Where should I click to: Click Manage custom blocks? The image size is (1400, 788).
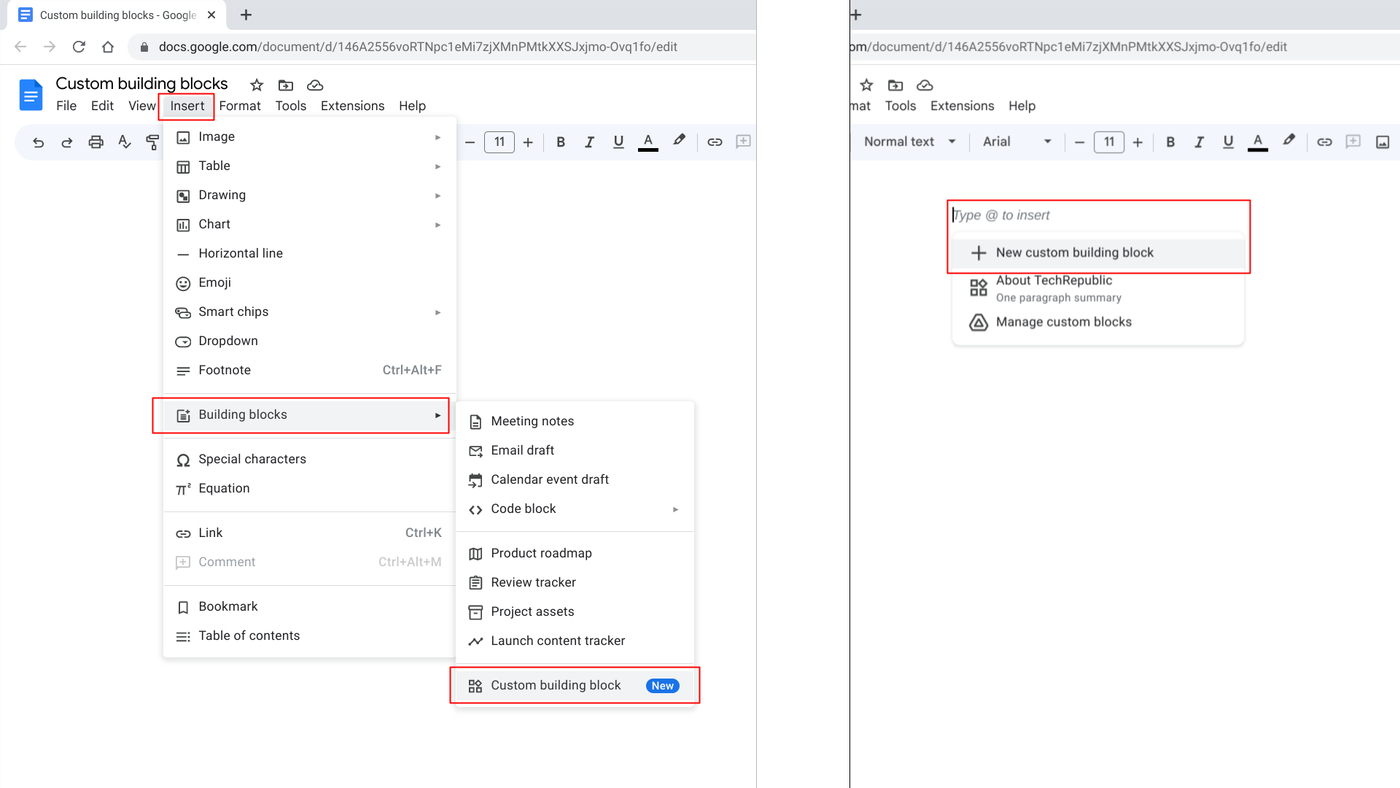click(1063, 321)
